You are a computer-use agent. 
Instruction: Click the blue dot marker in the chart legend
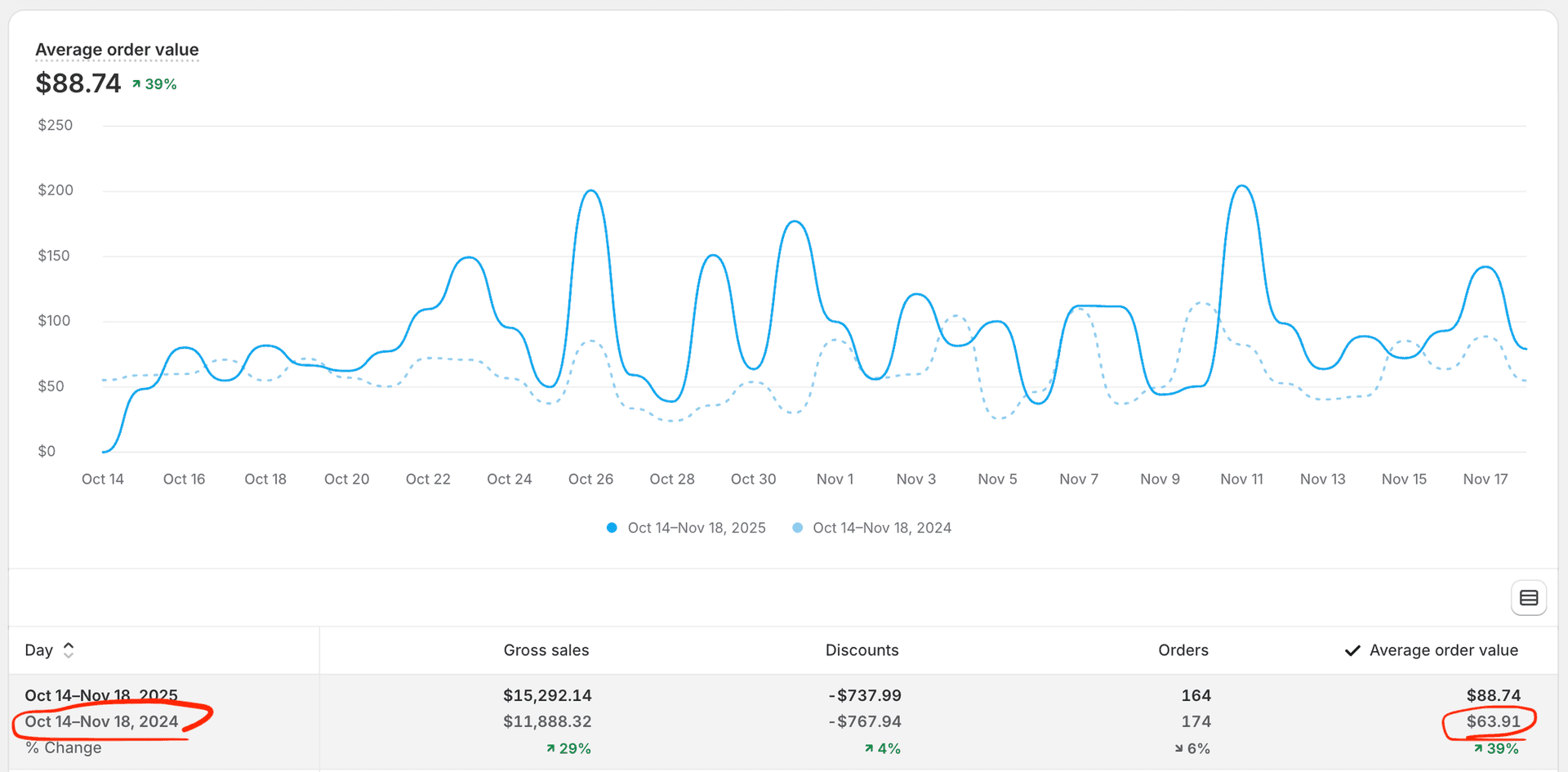612,528
